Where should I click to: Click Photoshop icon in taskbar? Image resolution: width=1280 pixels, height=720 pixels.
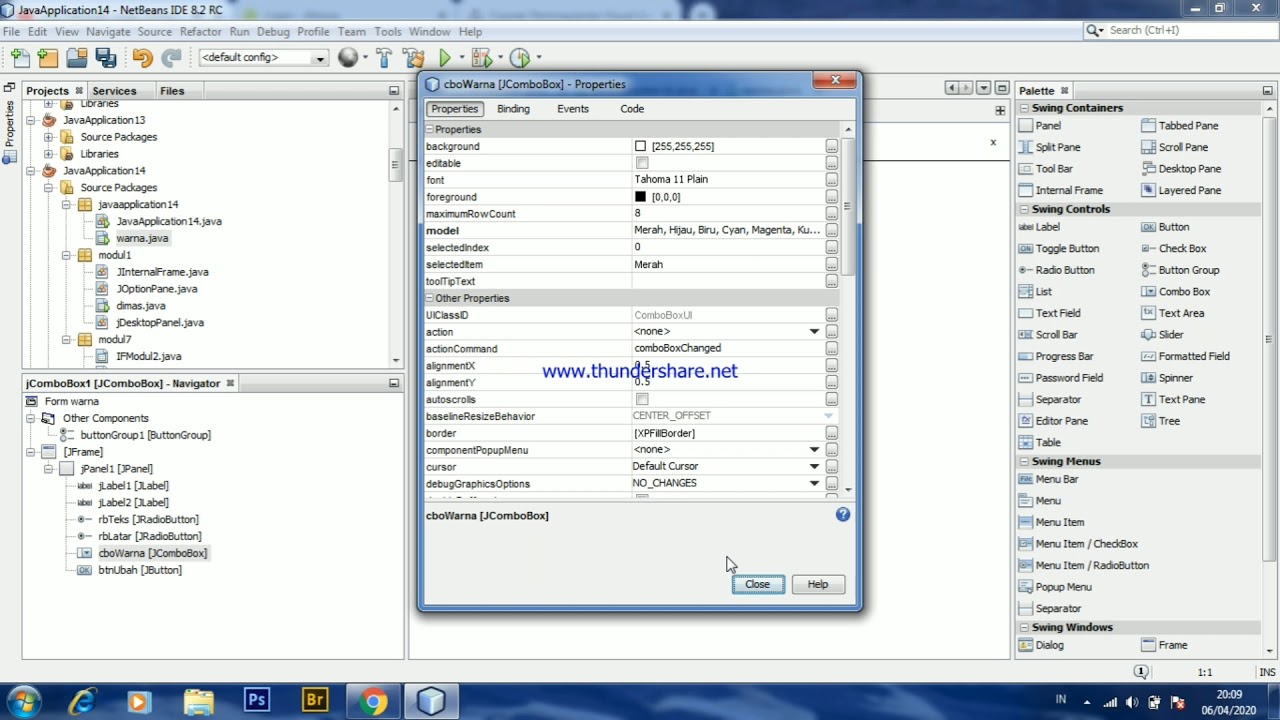[257, 701]
